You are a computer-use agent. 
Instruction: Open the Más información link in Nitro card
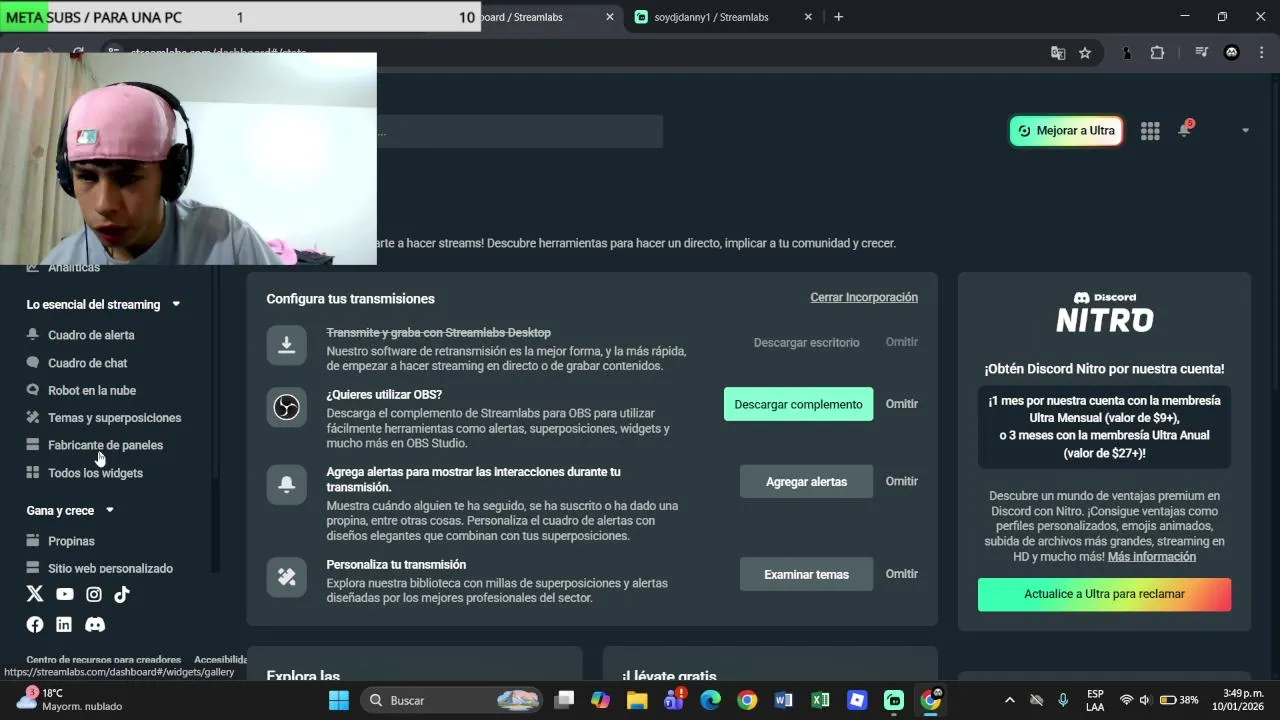coord(1152,556)
